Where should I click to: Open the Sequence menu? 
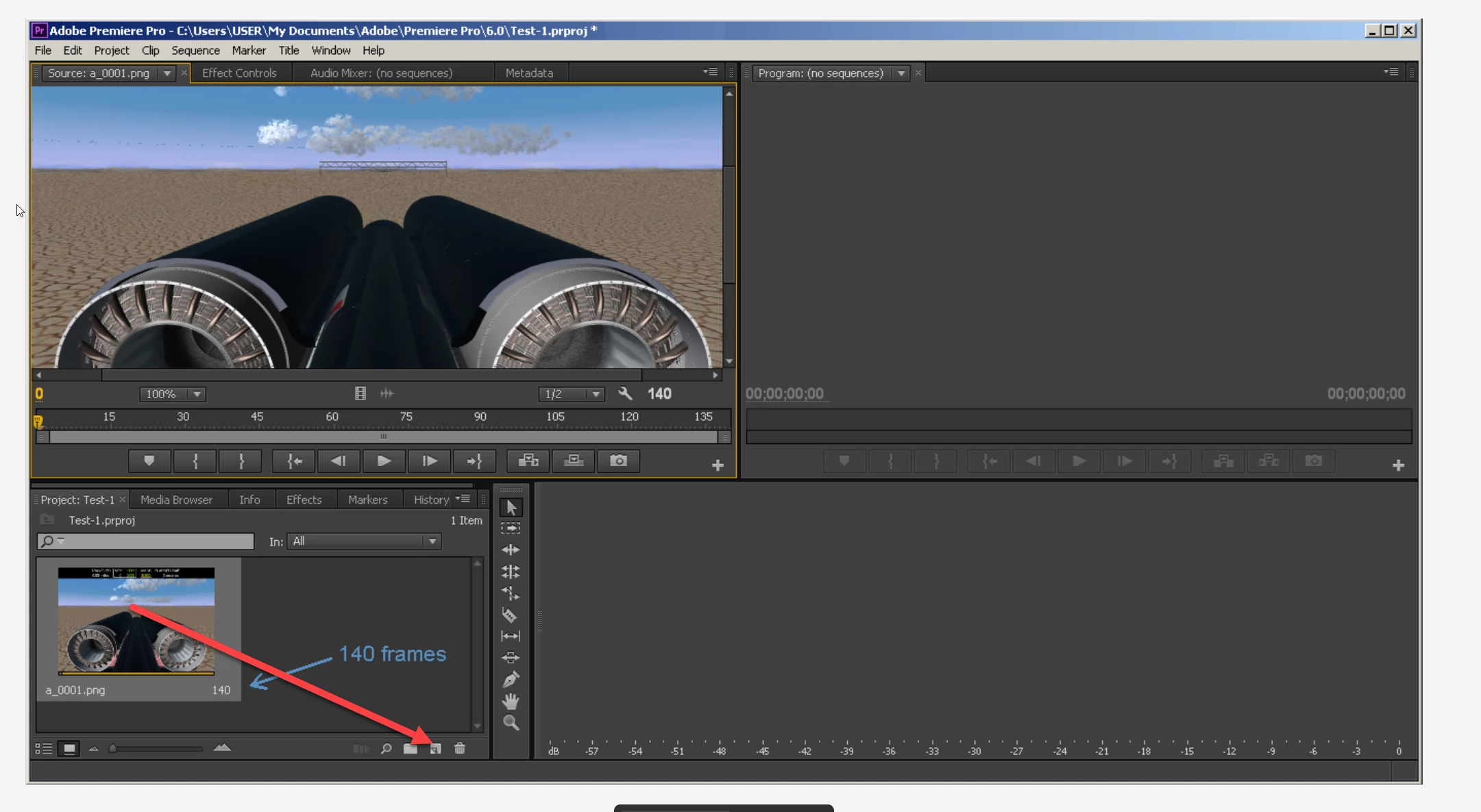[195, 50]
